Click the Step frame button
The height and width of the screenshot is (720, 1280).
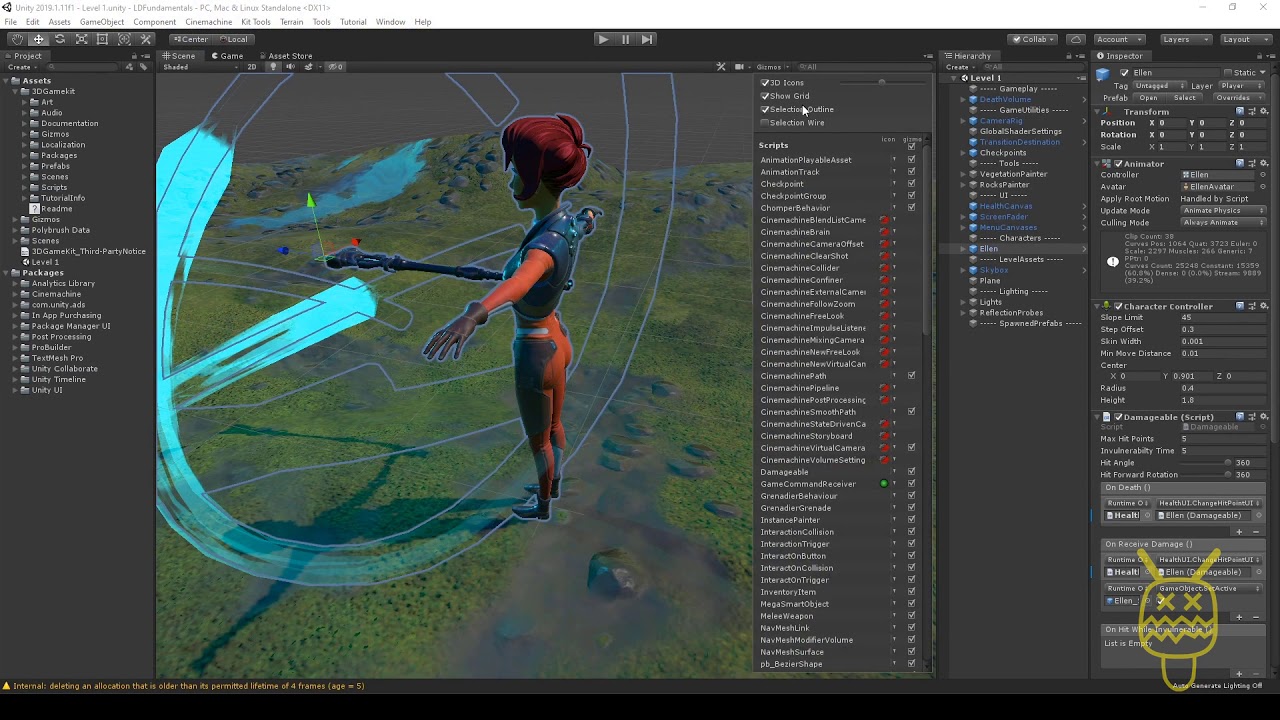coord(647,39)
